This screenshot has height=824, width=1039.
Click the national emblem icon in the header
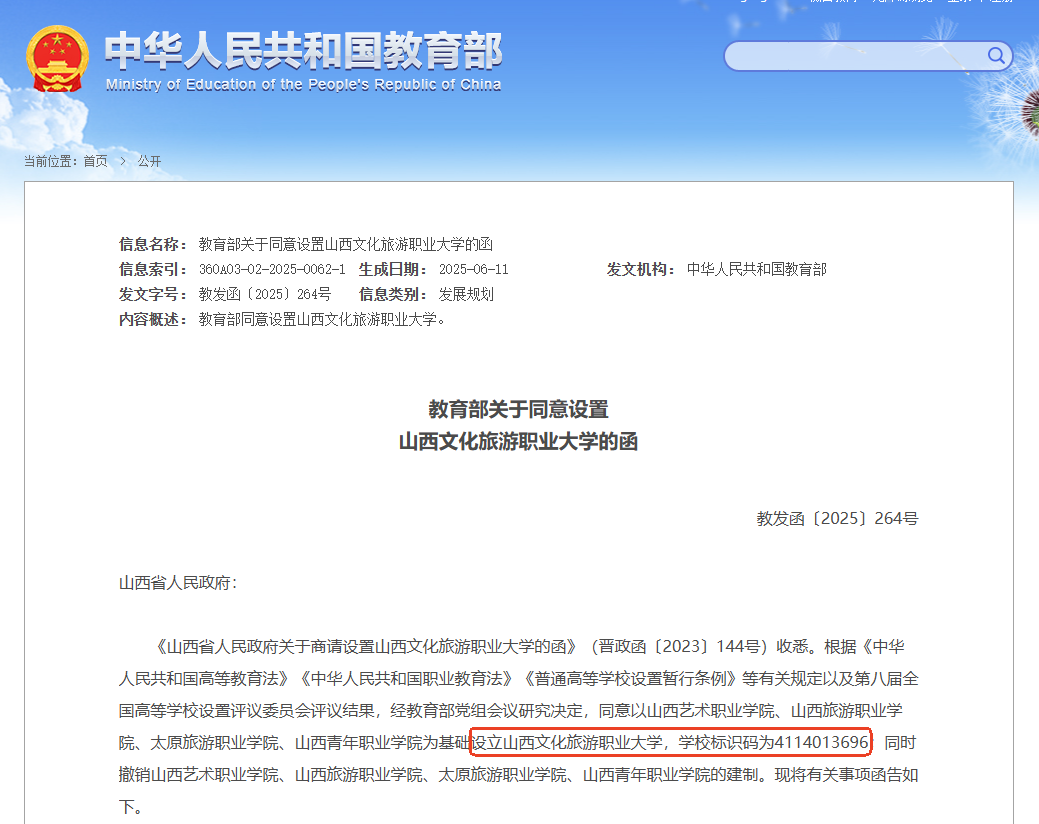pos(57,57)
